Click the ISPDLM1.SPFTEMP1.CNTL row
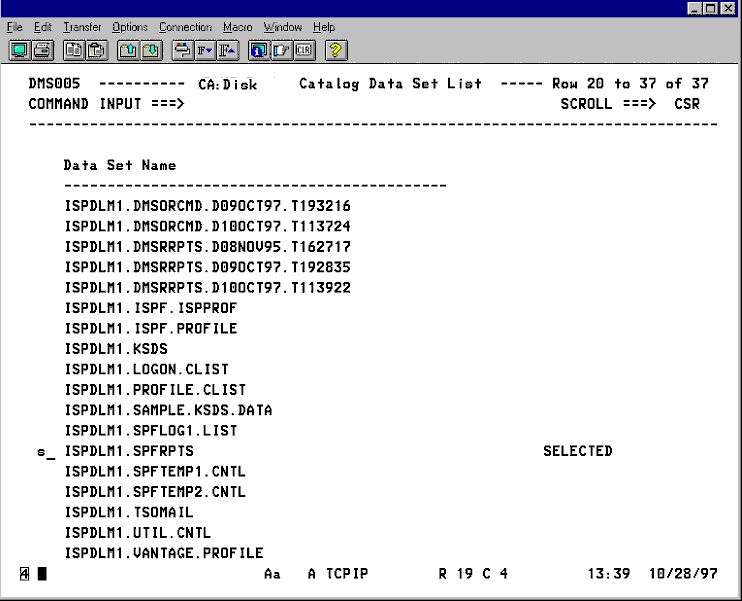The width and height of the screenshot is (742, 601). [155, 471]
